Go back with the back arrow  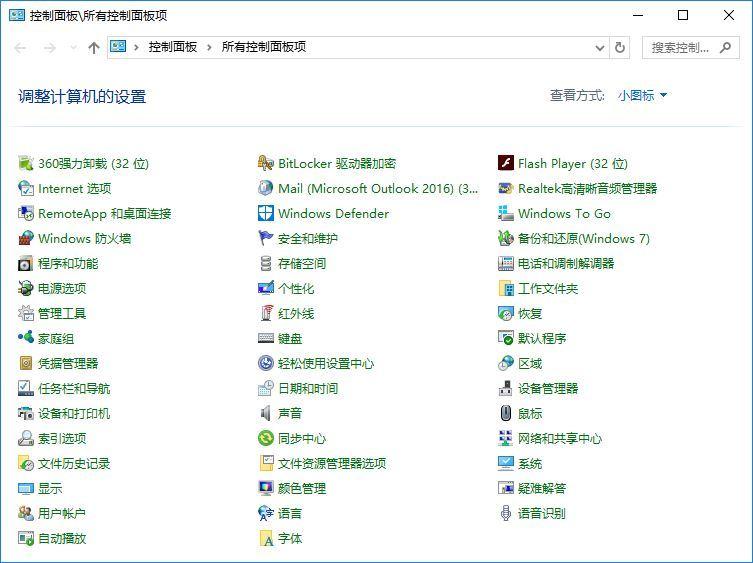(20, 48)
